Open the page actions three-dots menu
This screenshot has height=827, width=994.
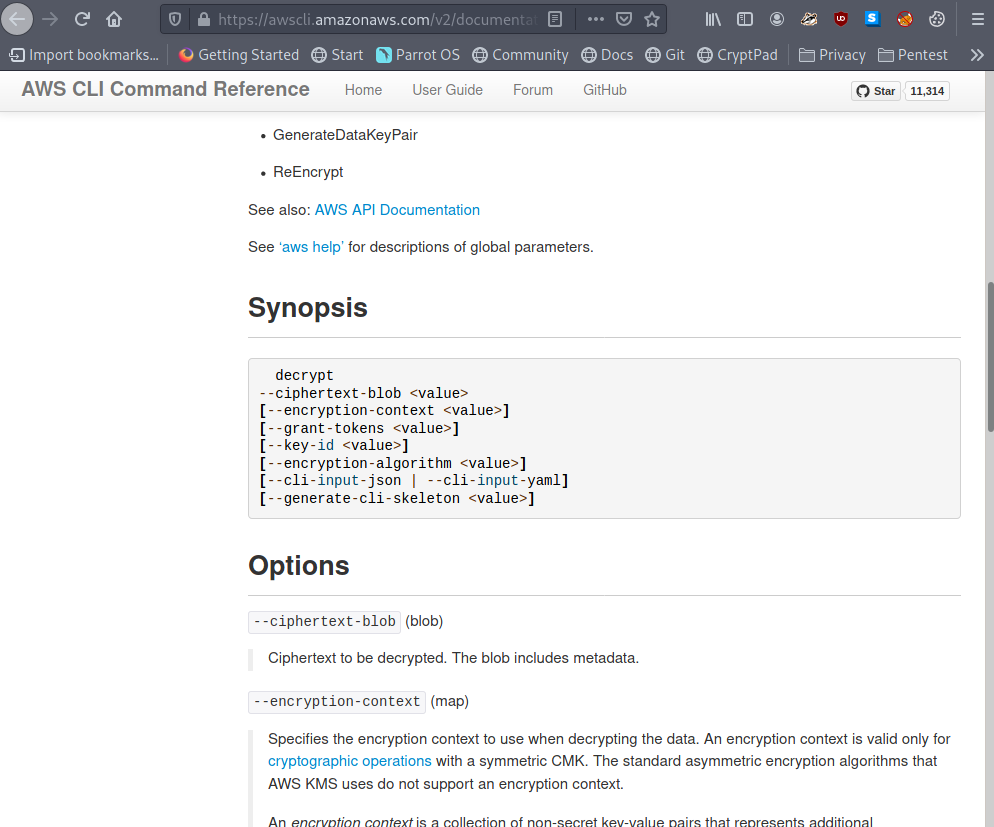pos(595,19)
